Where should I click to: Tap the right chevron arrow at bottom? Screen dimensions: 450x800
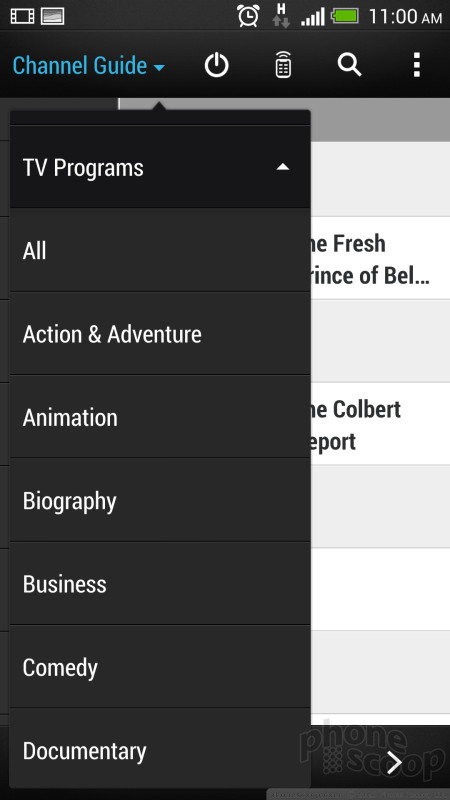coord(394,762)
